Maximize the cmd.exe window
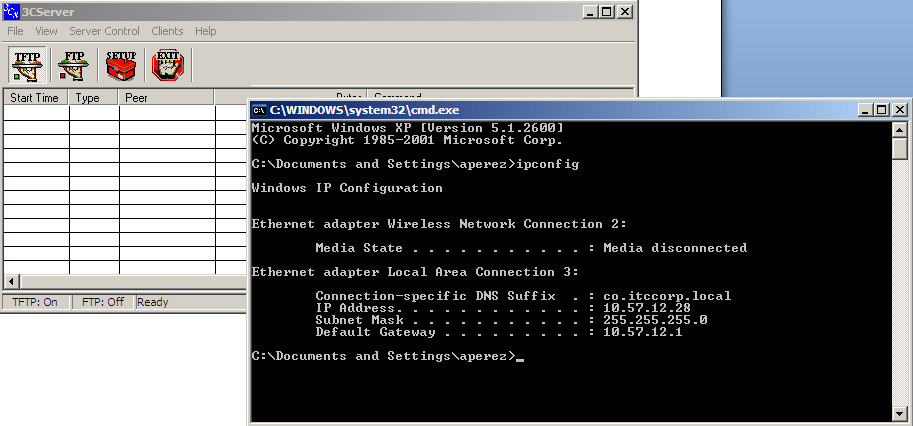Screen dimensions: 913x426 click(x=882, y=109)
